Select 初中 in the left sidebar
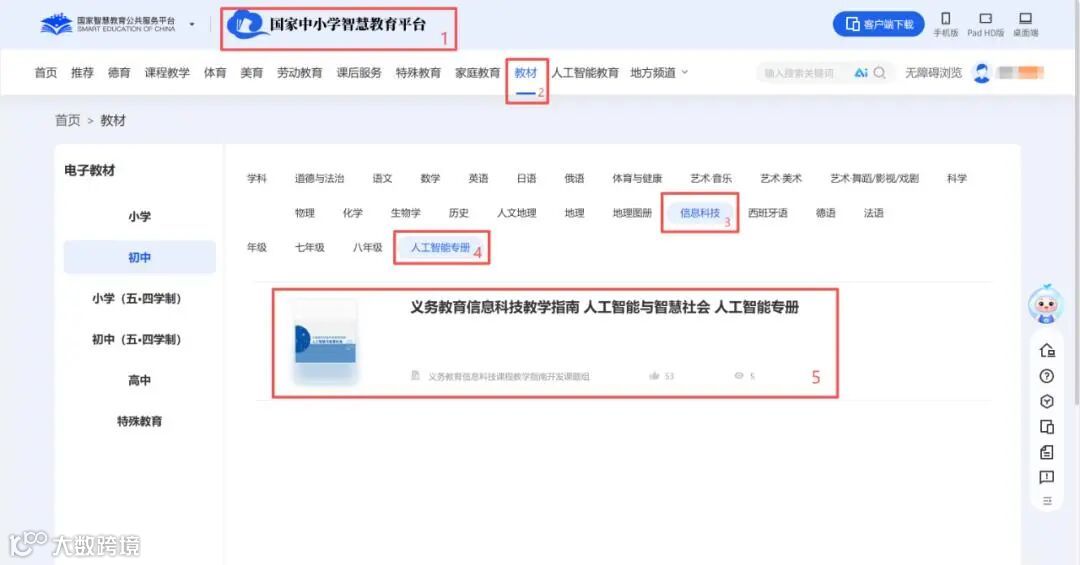 pos(139,257)
